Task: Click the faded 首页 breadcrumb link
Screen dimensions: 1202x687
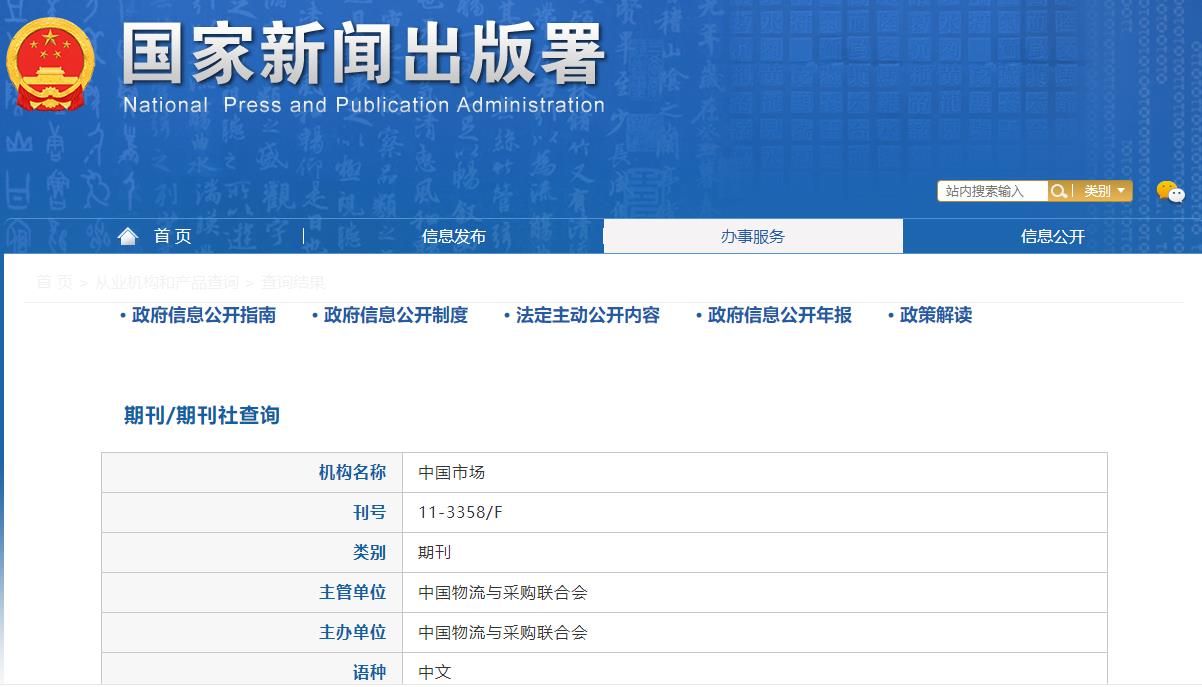Action: [54, 283]
